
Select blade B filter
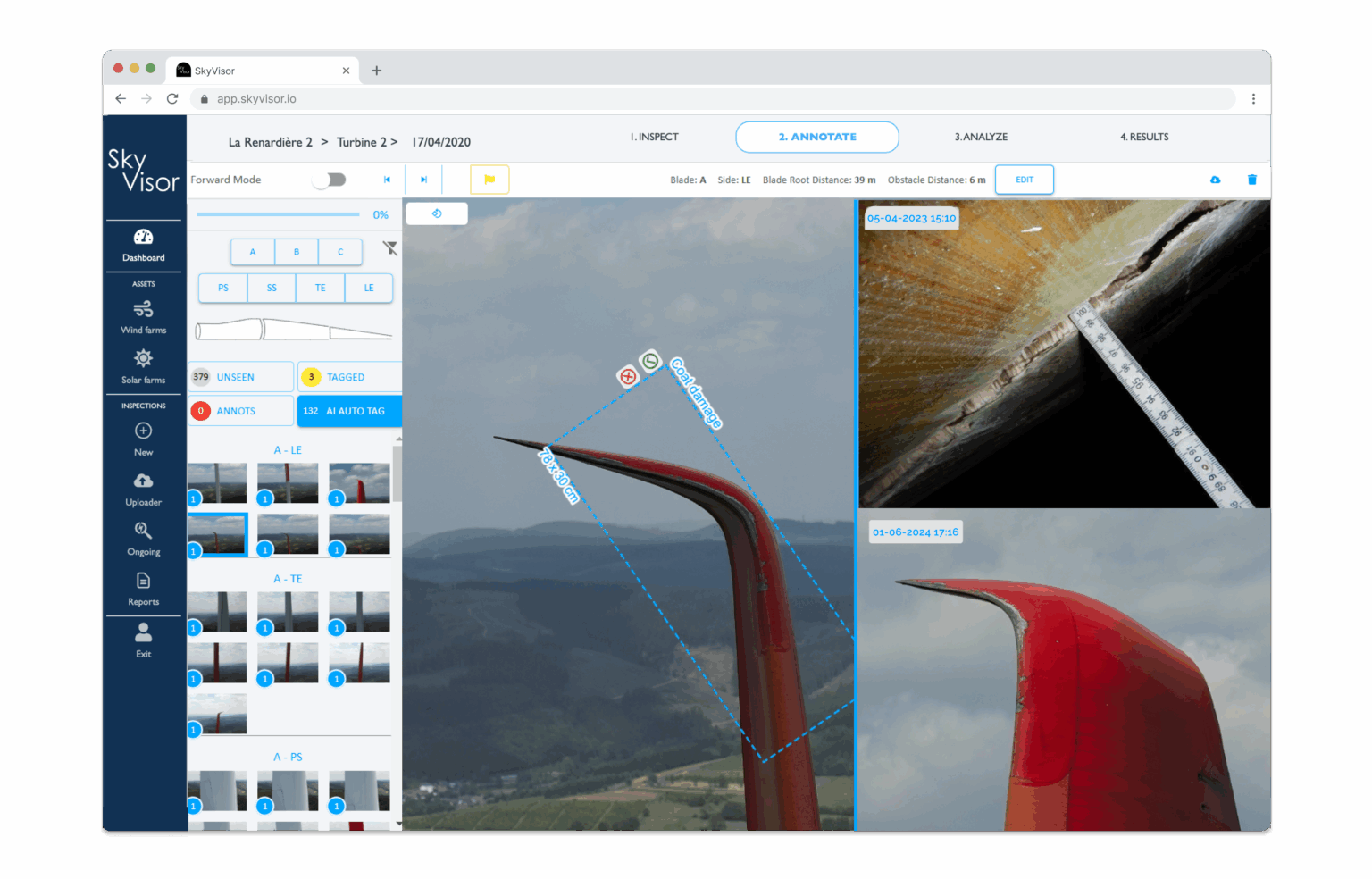[x=297, y=252]
